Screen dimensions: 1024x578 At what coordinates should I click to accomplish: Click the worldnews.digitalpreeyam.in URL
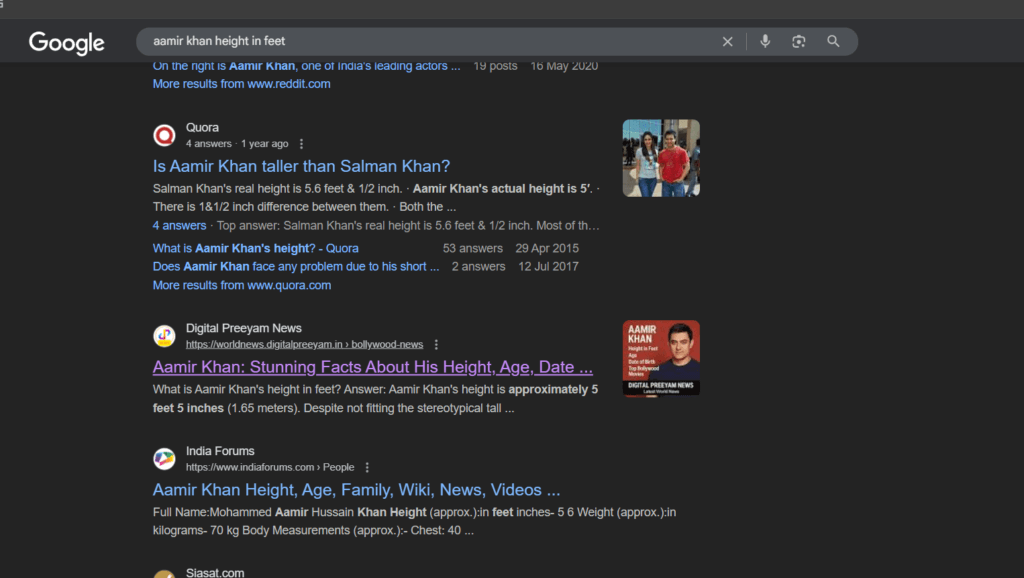pyautogui.click(x=304, y=344)
